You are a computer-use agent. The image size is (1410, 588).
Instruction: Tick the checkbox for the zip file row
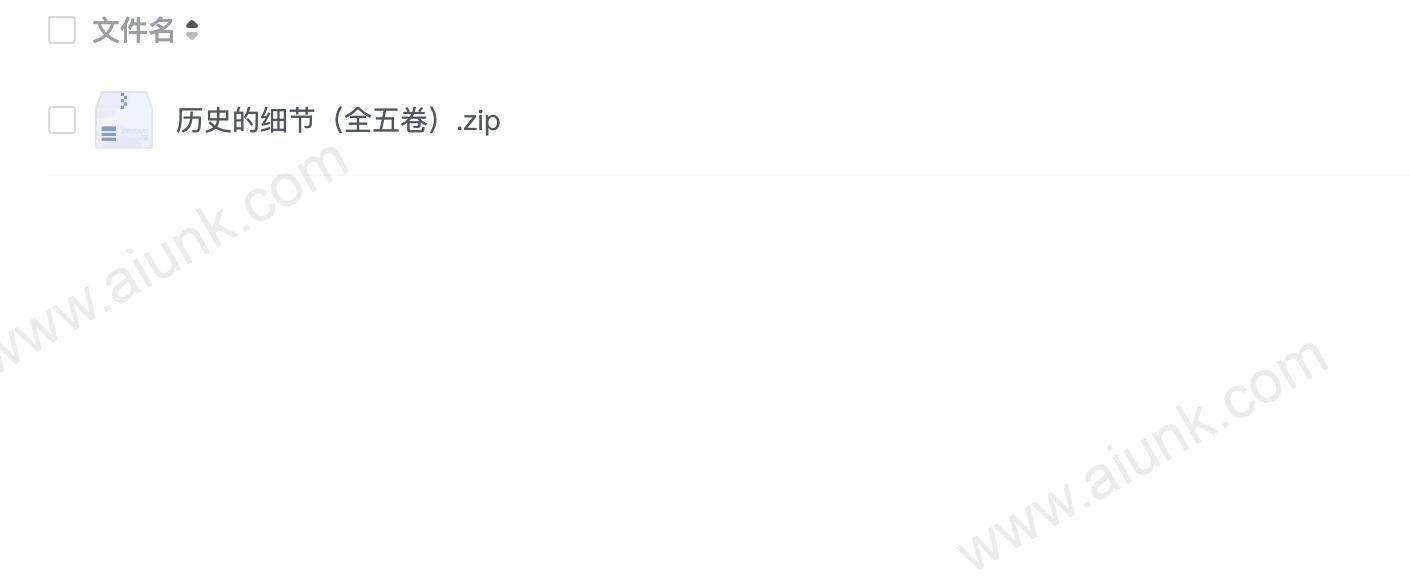pyautogui.click(x=62, y=120)
